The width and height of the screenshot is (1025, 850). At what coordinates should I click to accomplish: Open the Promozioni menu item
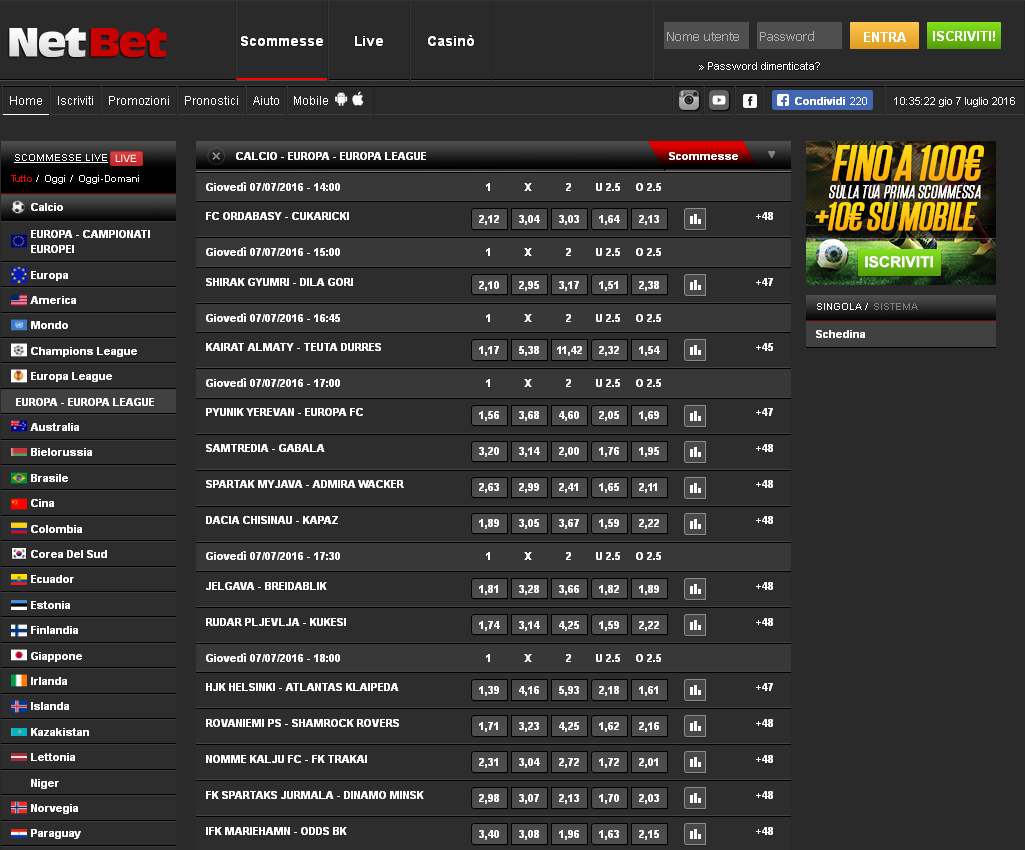pos(139,101)
